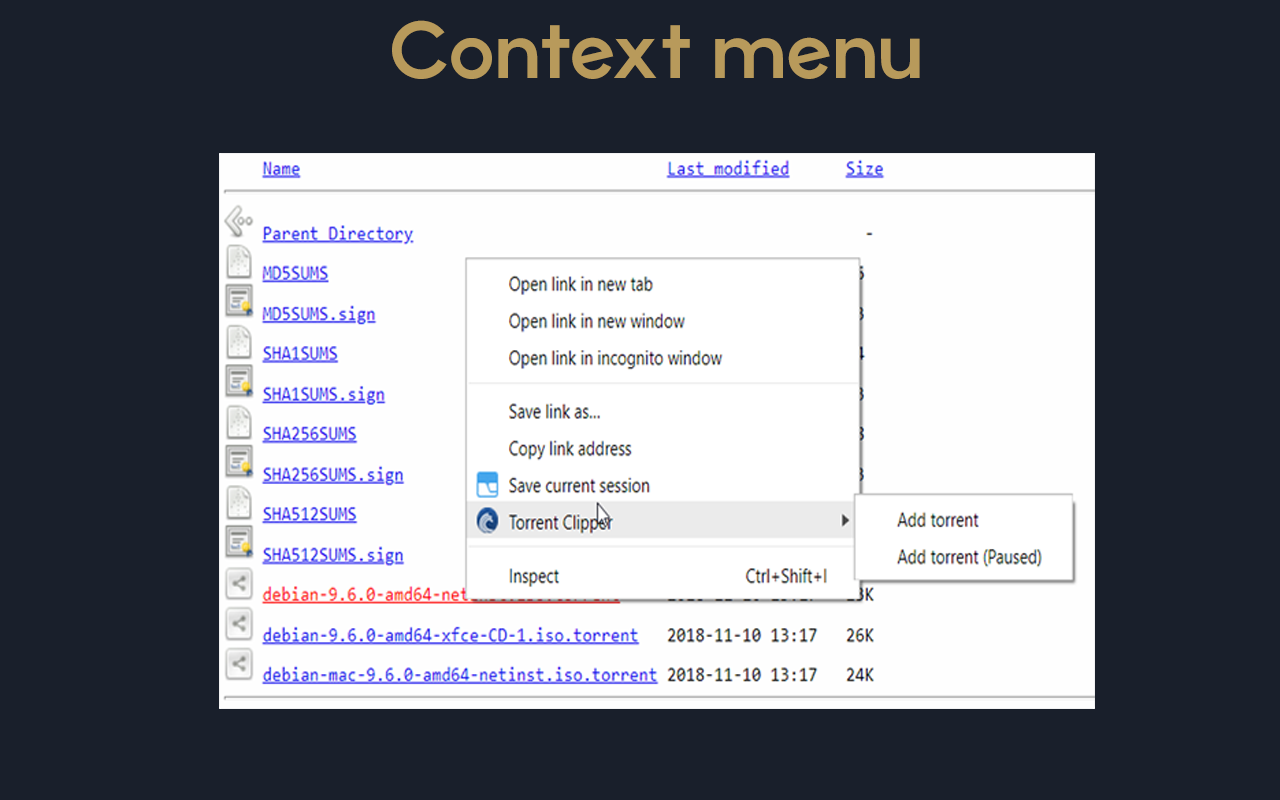Viewport: 1280px width, 800px height.
Task: Sort by the Last modified column header
Action: point(728,169)
